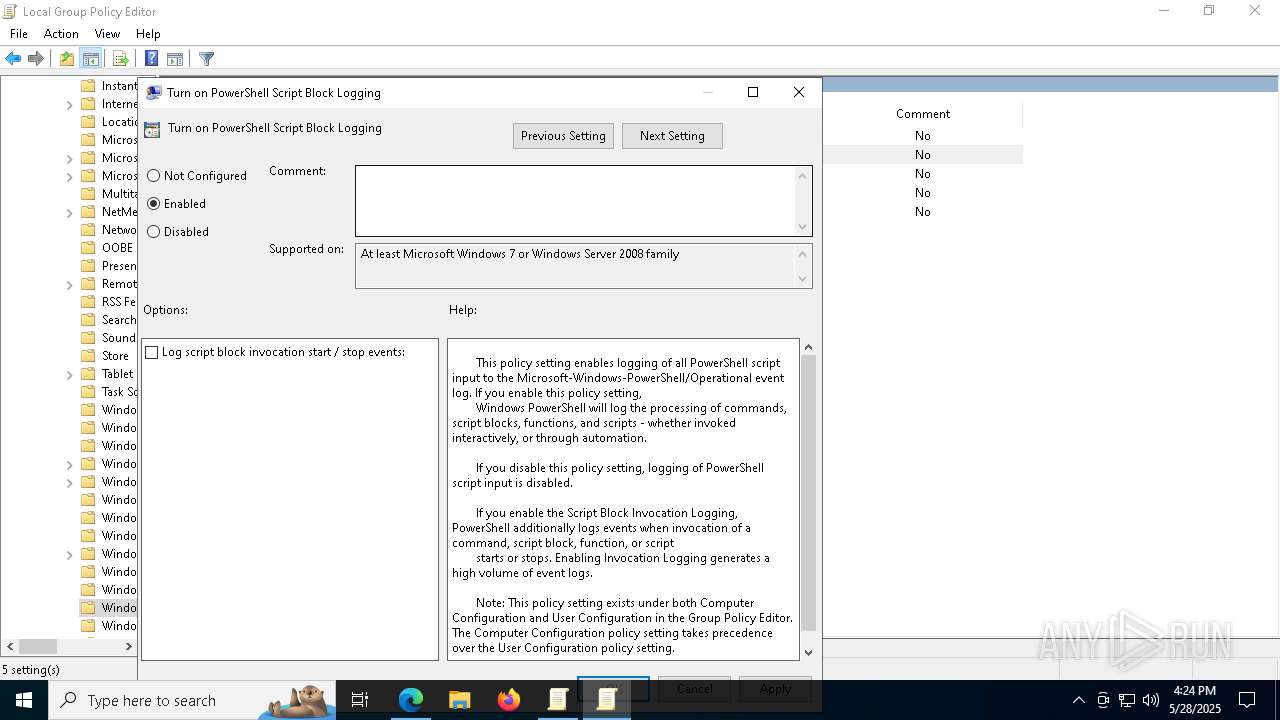Open Firefox from taskbar
Screen dimensions: 1280x720
[509, 700]
